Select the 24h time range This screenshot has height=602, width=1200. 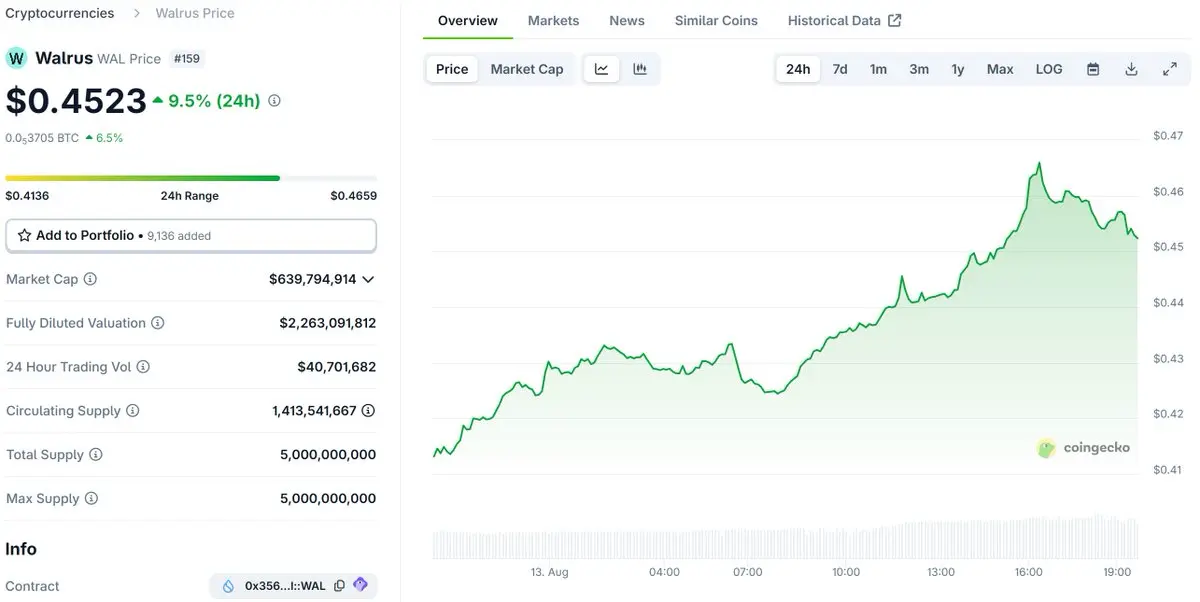point(798,69)
